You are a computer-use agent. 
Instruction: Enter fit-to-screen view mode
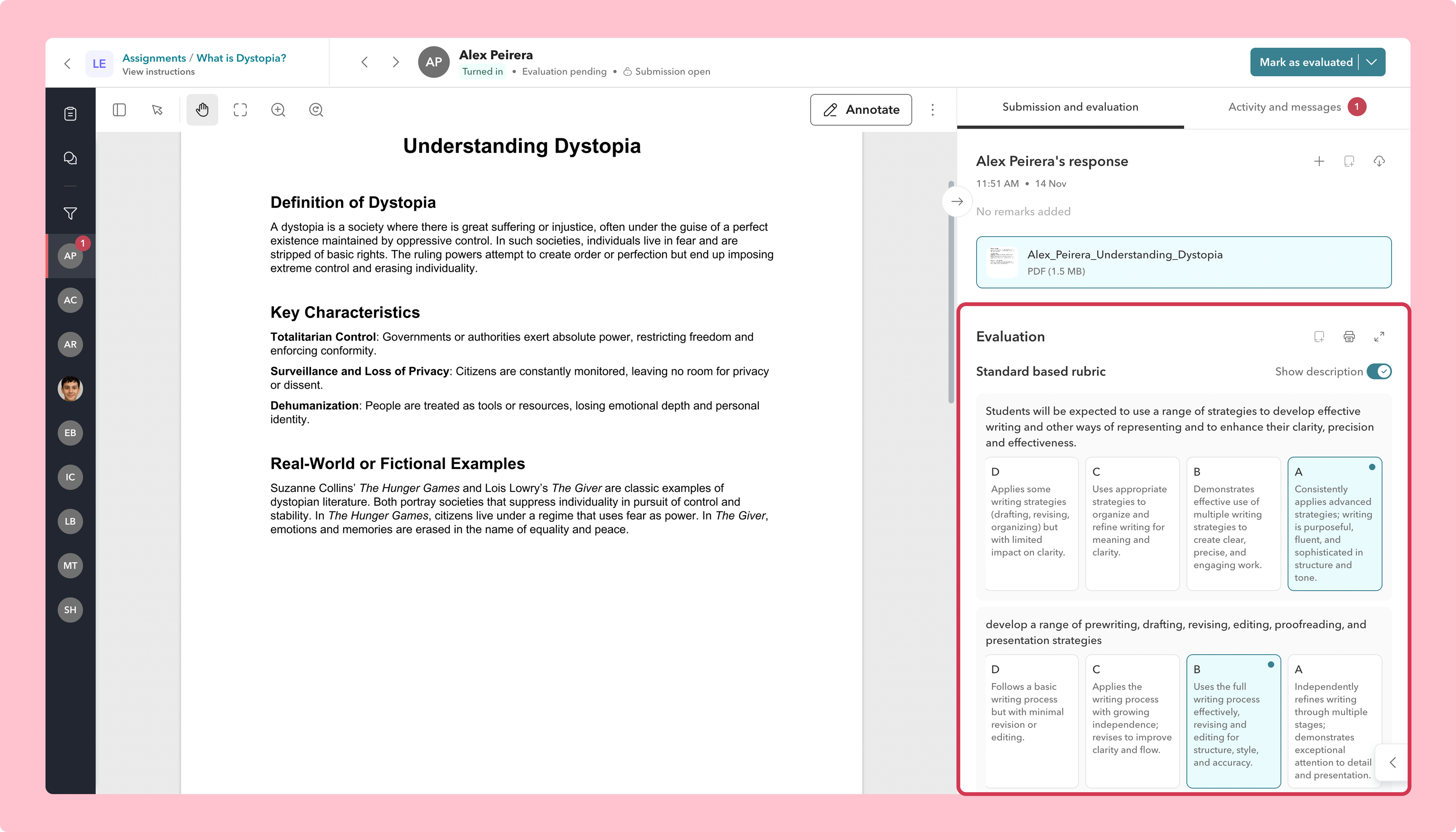(x=241, y=110)
